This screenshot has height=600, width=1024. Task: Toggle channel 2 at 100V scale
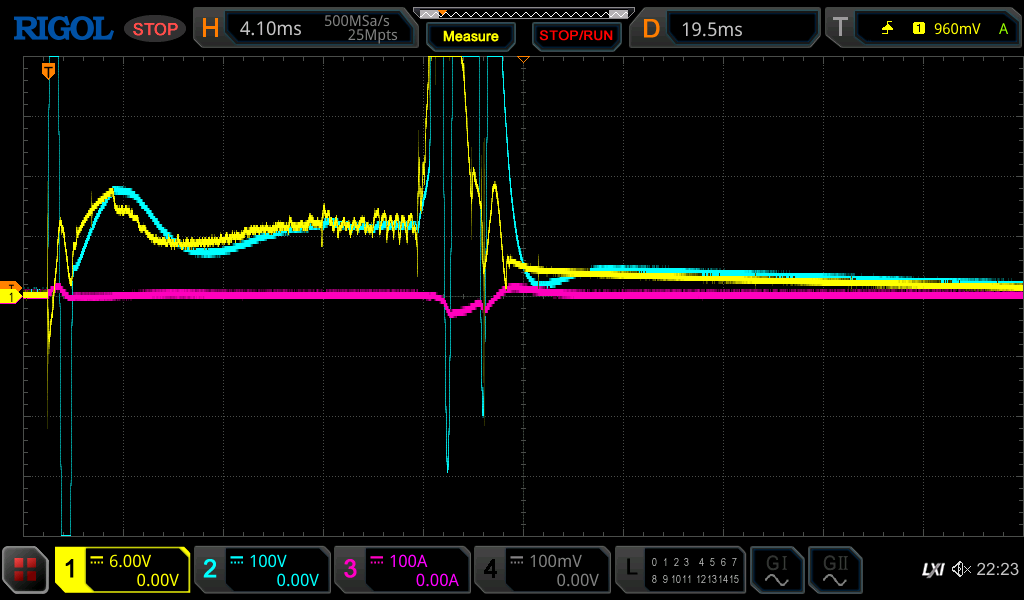pos(261,570)
